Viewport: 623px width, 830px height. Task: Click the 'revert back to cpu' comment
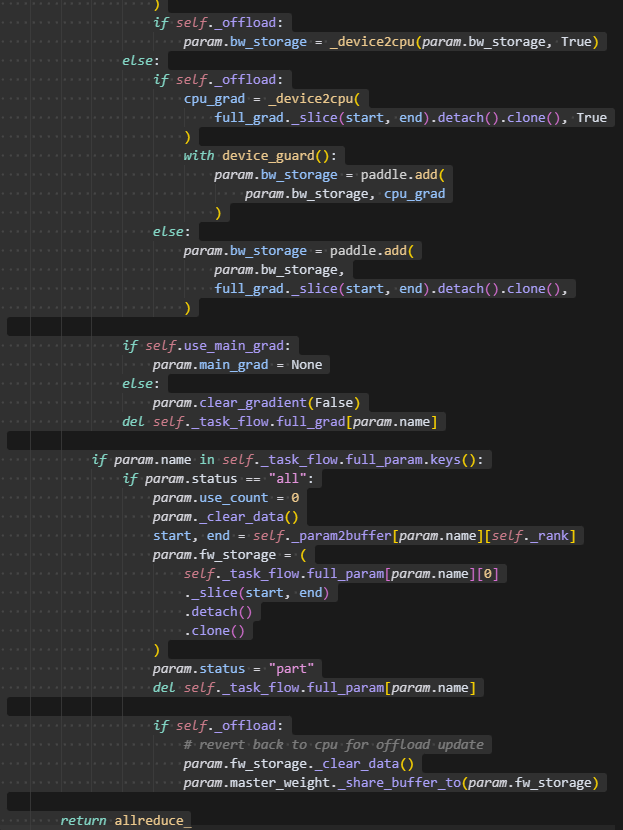point(334,745)
